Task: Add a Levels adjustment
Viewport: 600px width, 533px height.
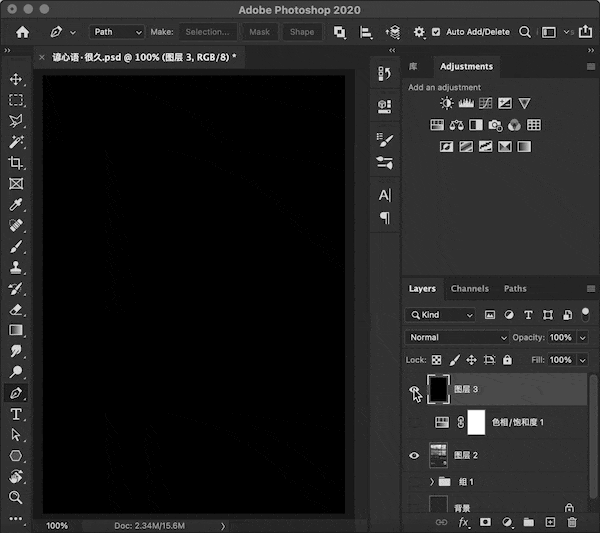Action: tap(466, 103)
